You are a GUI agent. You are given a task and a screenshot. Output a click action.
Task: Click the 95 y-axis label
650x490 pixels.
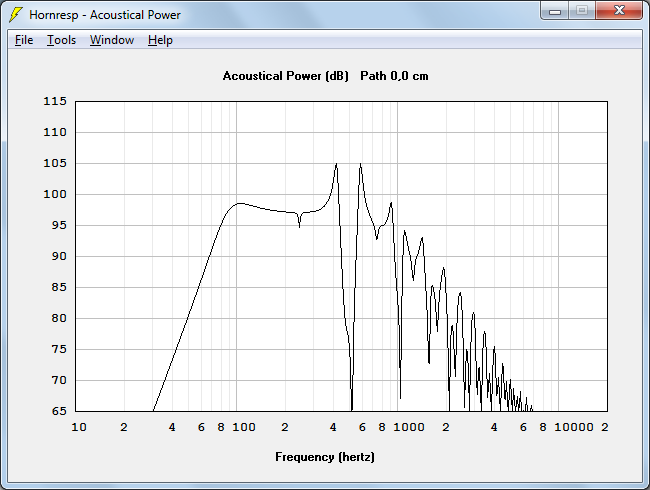tap(59, 225)
